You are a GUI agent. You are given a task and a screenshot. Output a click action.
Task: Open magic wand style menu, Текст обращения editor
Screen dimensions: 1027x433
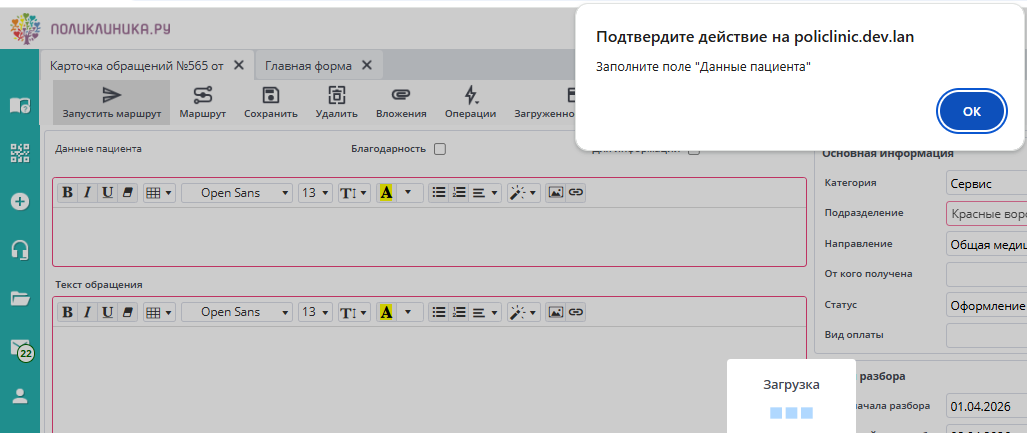[523, 312]
